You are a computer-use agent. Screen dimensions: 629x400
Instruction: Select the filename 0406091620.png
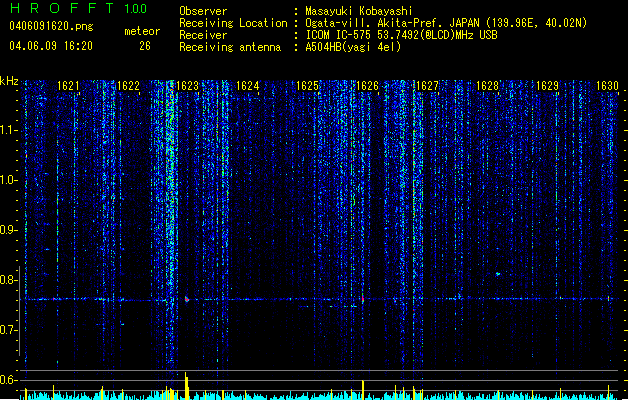pos(51,27)
